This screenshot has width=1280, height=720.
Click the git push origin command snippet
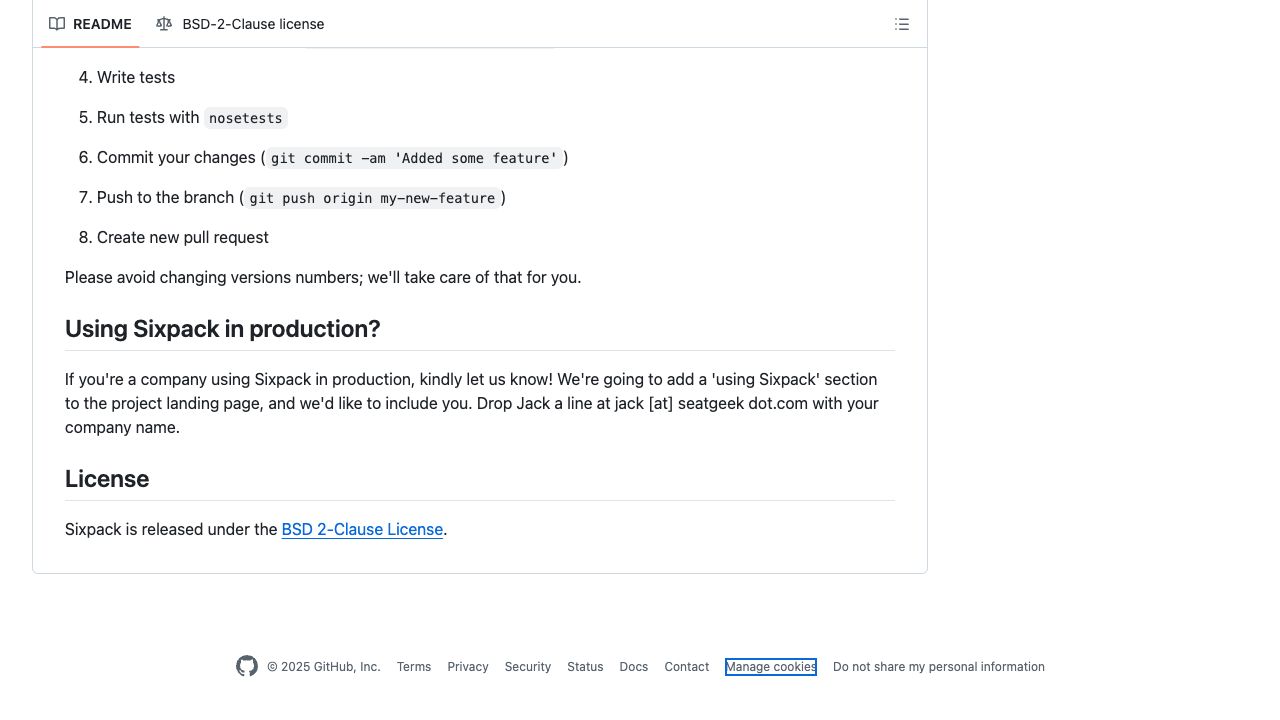372,198
